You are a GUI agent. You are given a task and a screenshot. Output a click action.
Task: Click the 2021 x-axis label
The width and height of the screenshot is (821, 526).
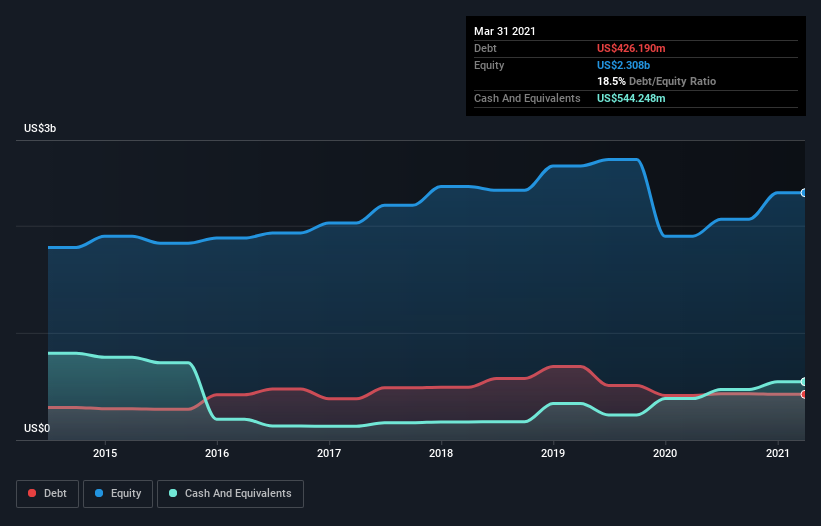click(x=778, y=453)
